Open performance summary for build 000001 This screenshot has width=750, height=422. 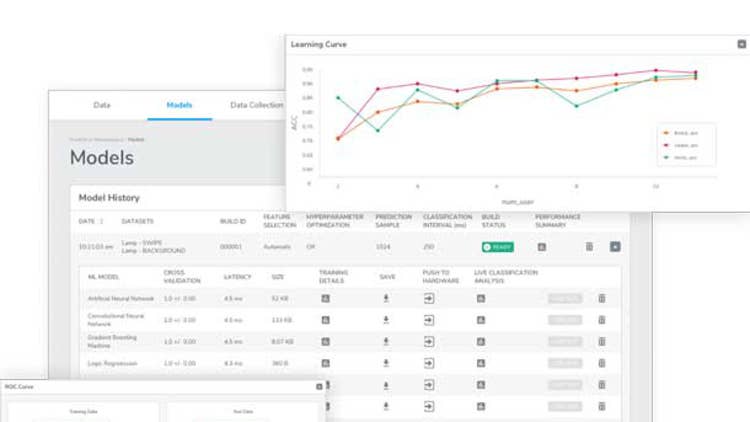coord(541,246)
